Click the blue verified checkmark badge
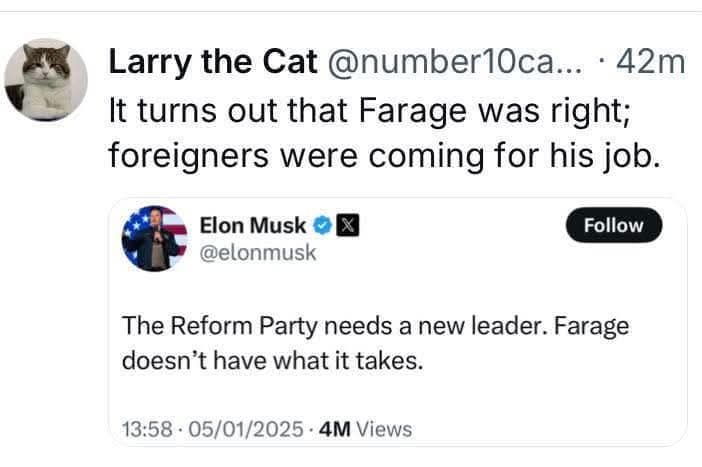This screenshot has width=702, height=467. click(x=324, y=226)
